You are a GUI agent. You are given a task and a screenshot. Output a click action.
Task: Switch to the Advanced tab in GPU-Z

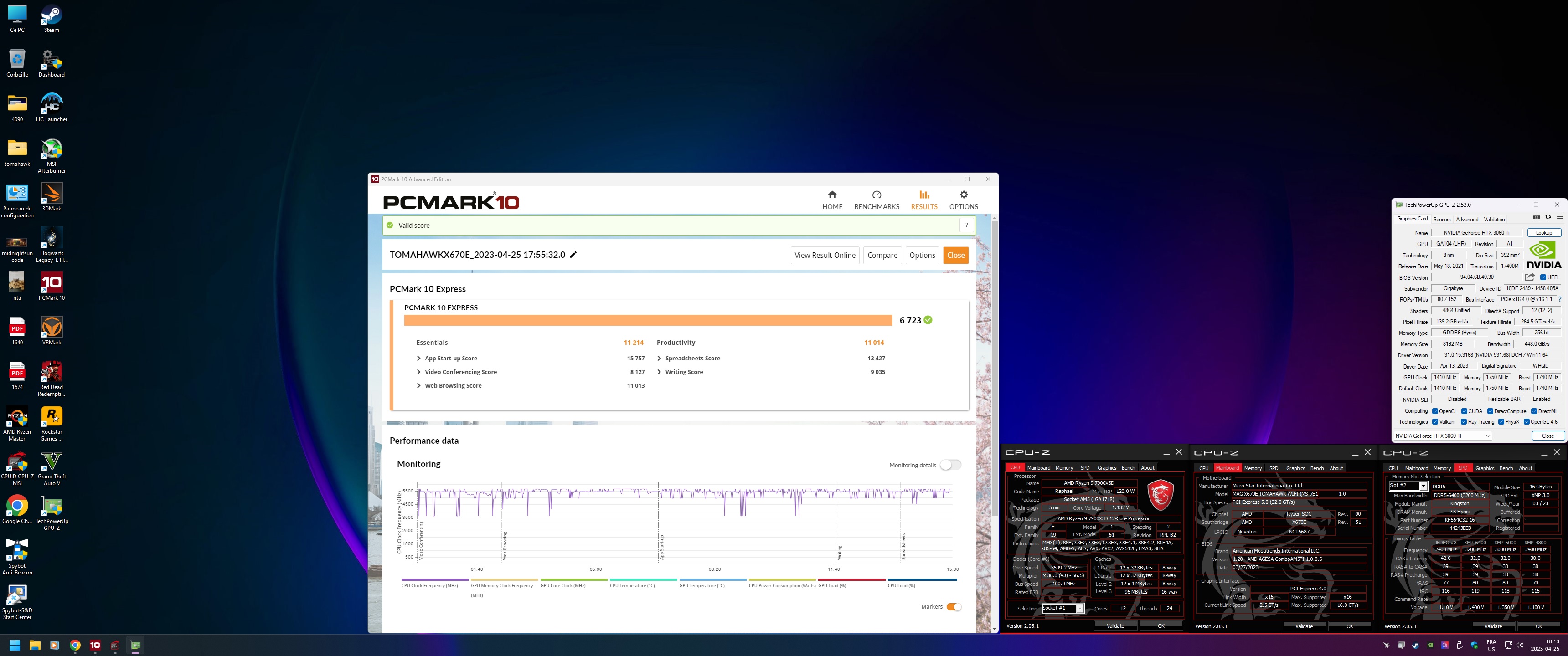point(1467,219)
